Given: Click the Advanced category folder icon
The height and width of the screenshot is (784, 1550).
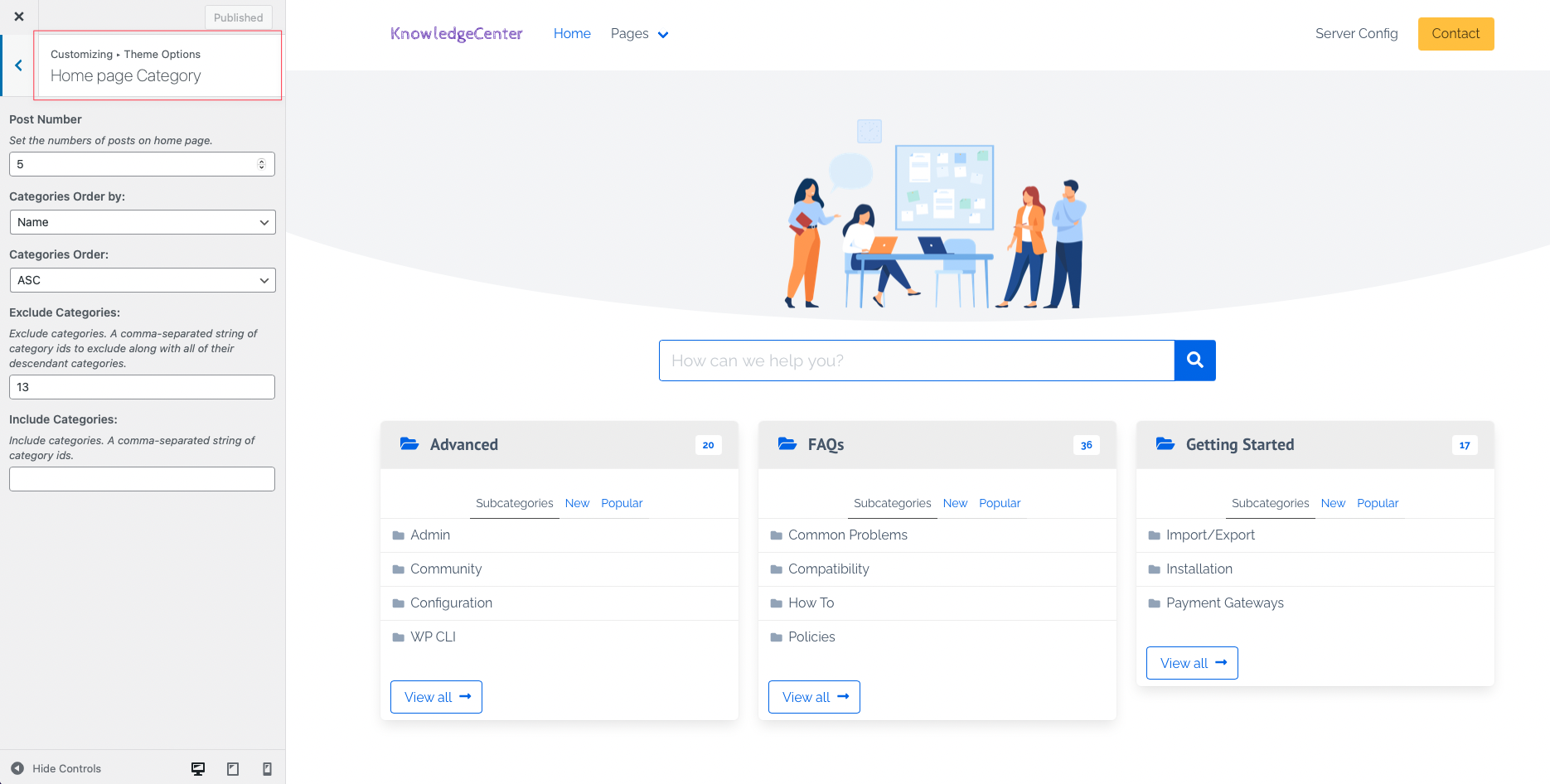Looking at the screenshot, I should coord(409,444).
